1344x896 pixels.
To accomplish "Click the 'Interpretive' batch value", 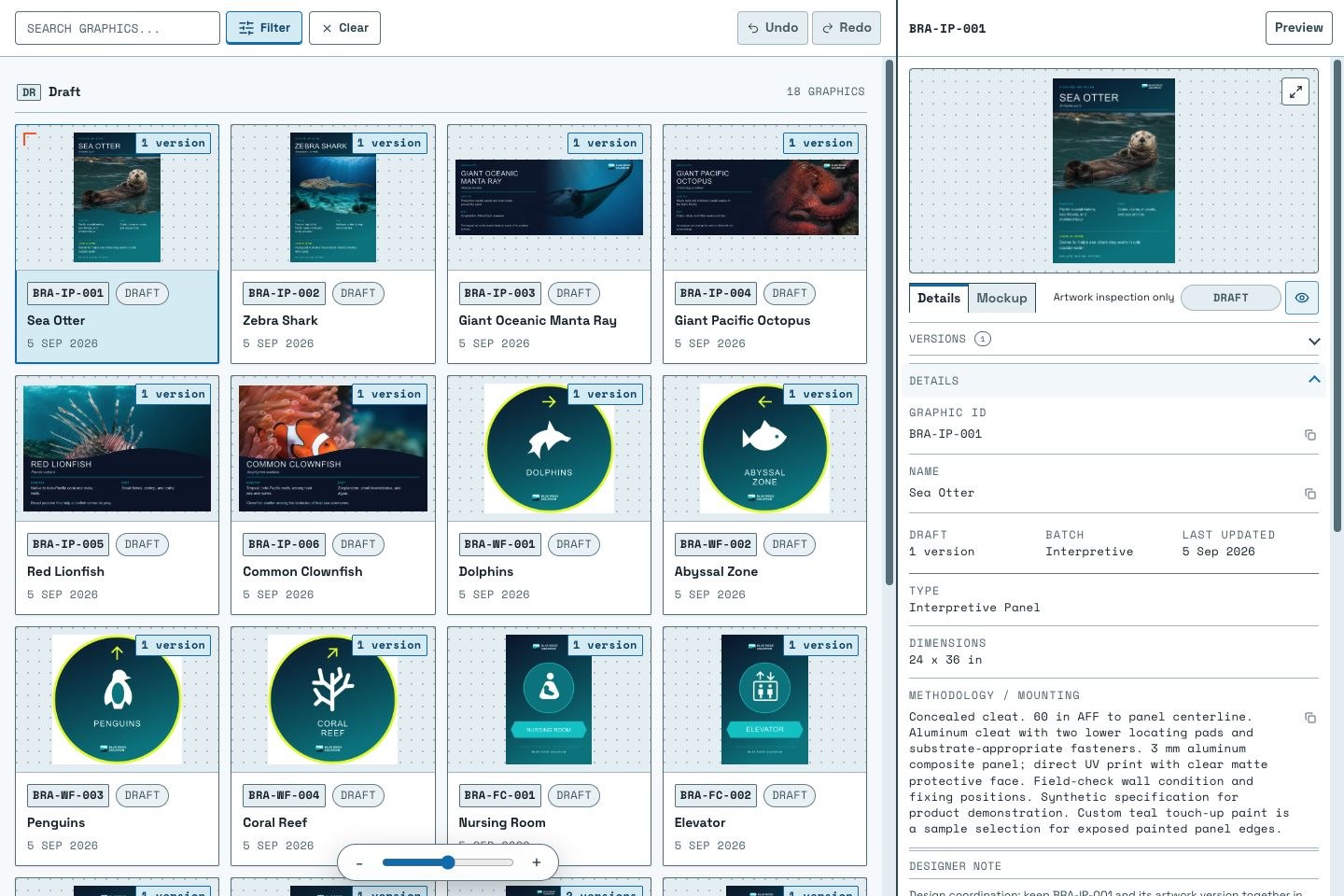I will (x=1089, y=552).
